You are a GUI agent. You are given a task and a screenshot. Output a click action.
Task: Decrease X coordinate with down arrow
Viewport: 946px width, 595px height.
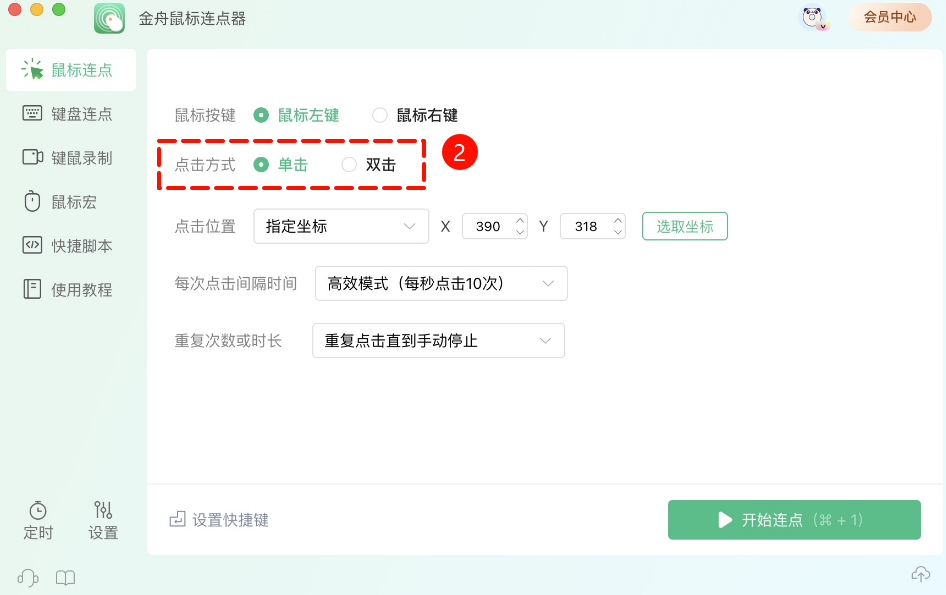click(x=520, y=232)
